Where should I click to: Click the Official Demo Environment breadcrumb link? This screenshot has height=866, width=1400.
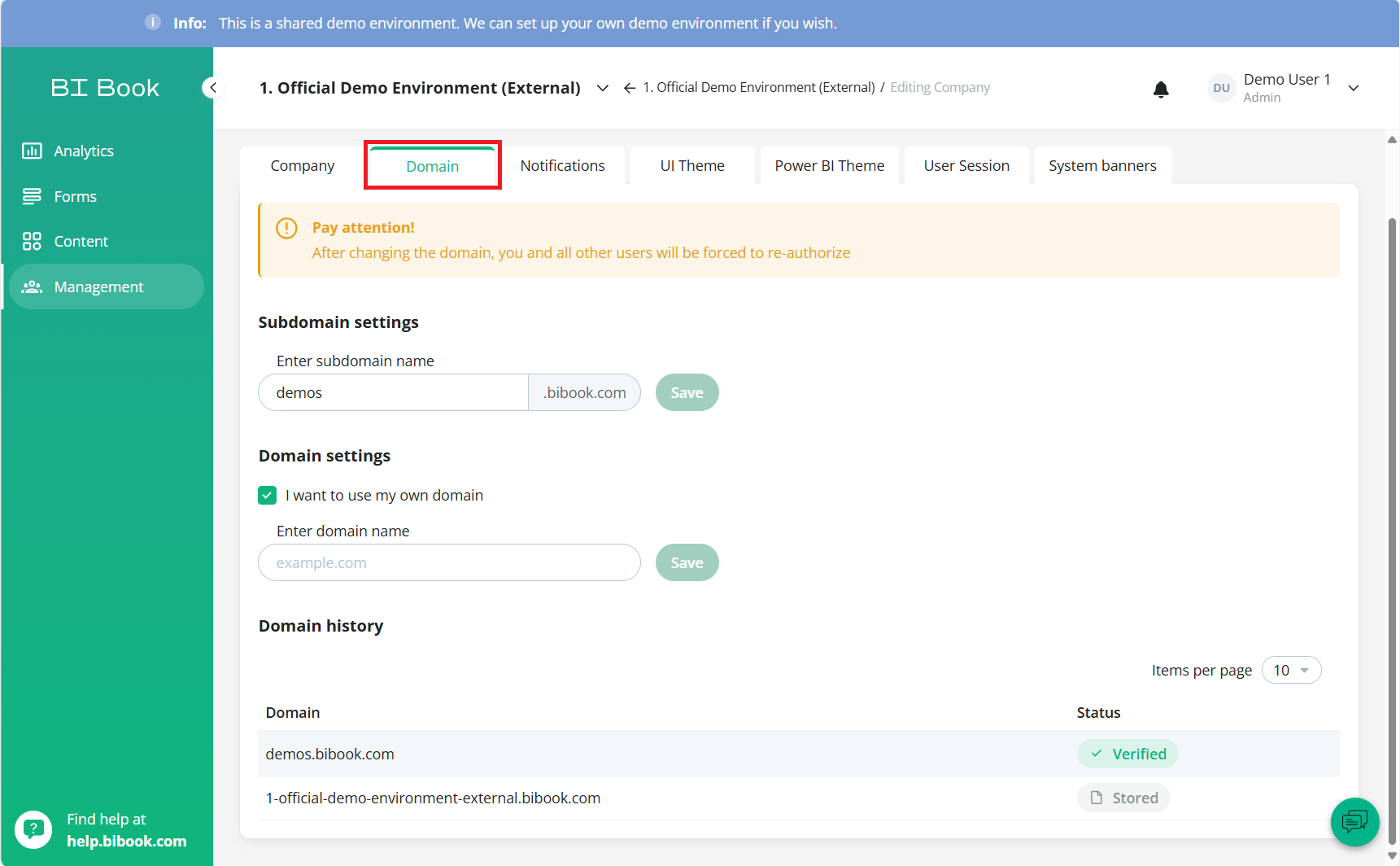(759, 87)
